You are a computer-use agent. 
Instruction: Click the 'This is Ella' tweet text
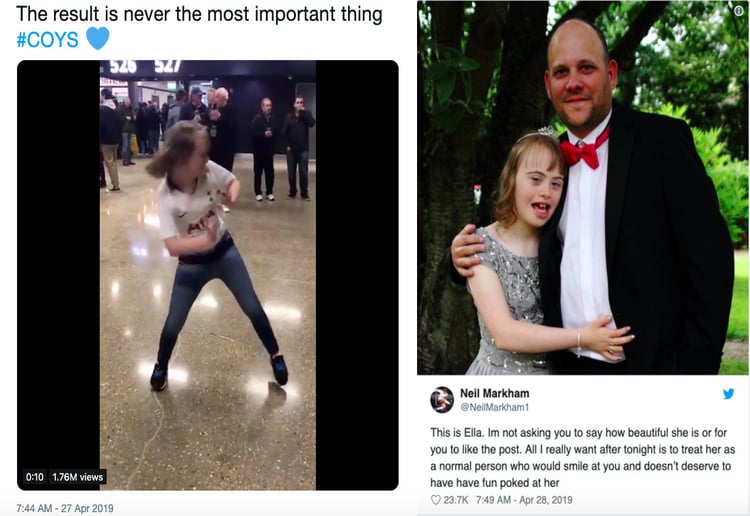pyautogui.click(x=582, y=458)
